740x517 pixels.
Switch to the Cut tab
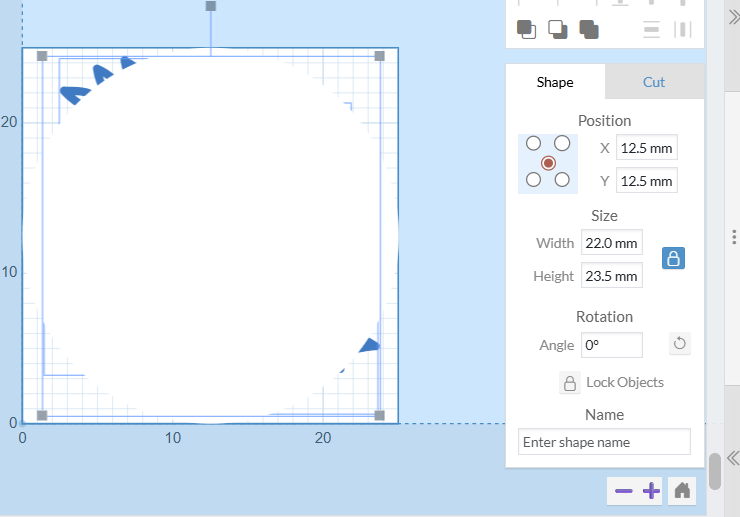(x=654, y=82)
